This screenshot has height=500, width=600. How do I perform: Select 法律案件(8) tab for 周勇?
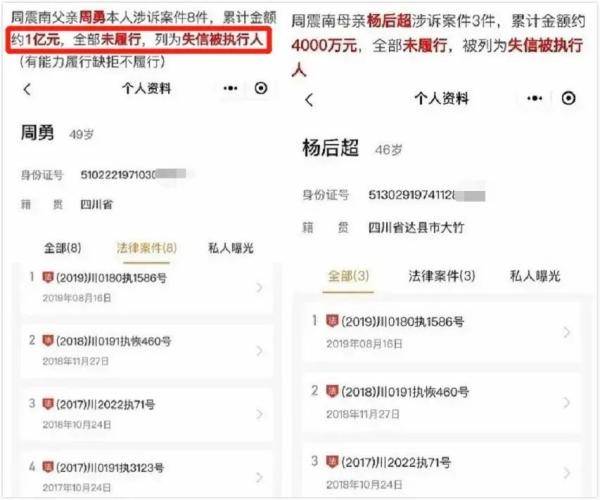pos(147,248)
